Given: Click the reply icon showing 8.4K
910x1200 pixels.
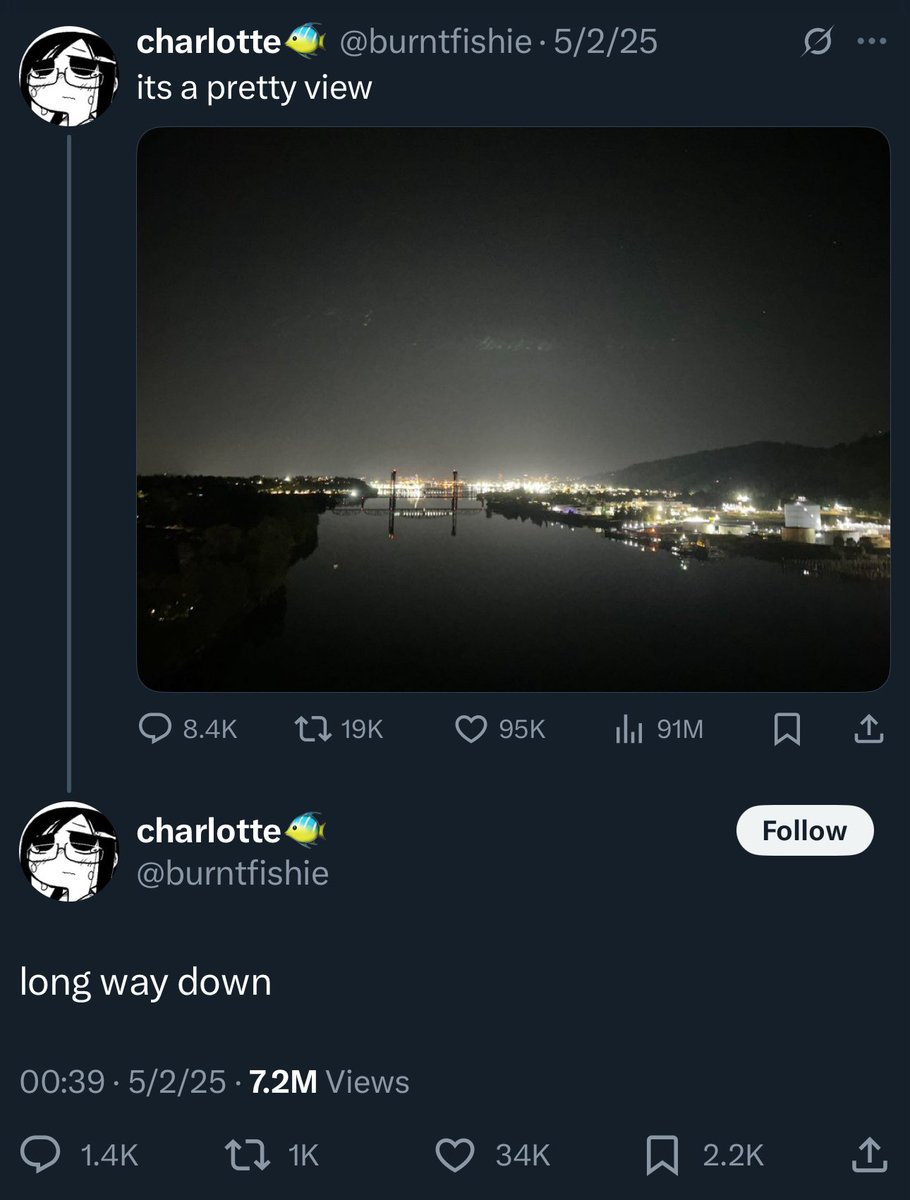Looking at the screenshot, I should coord(155,731).
